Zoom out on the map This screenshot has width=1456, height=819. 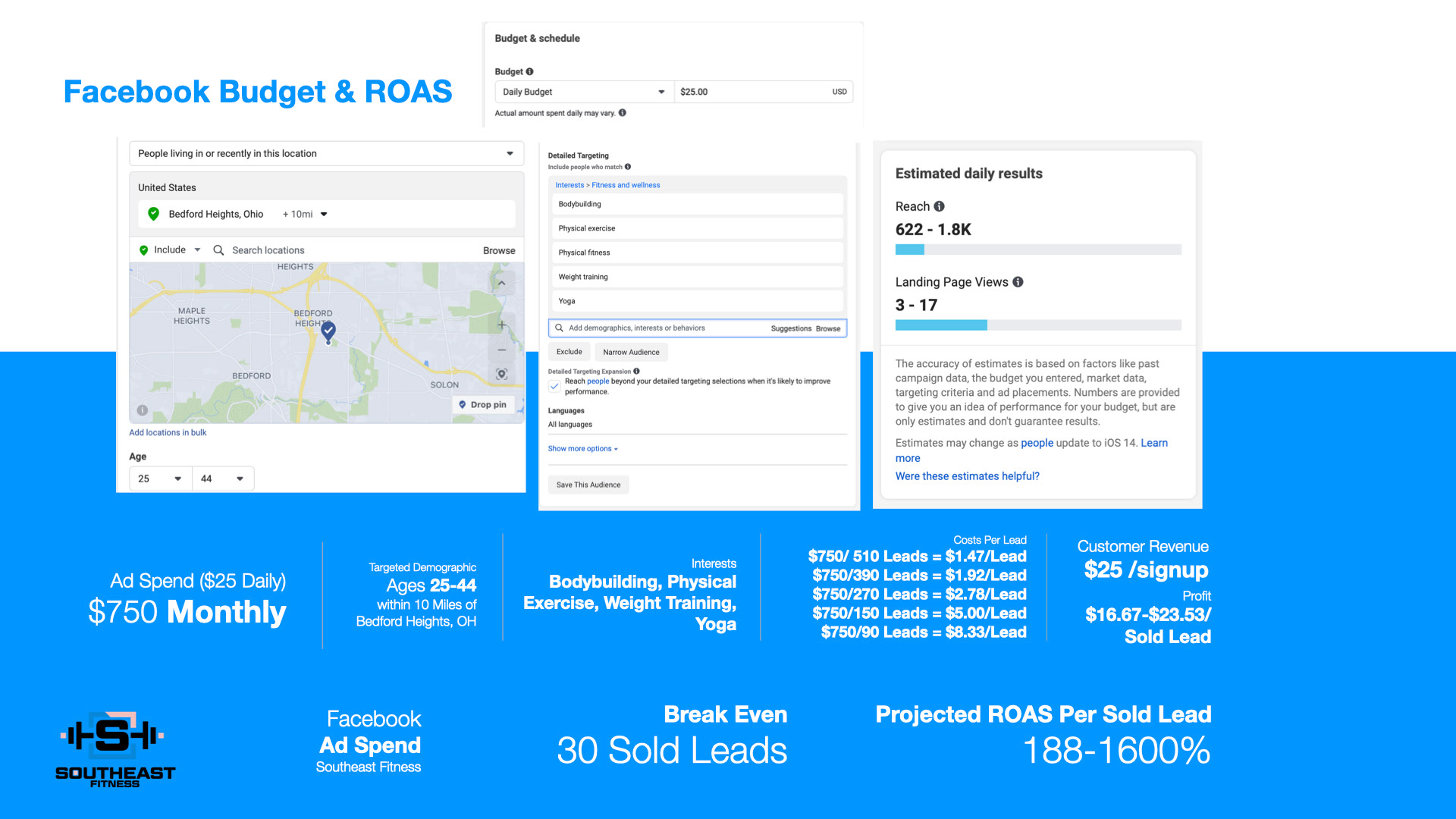coord(501,350)
